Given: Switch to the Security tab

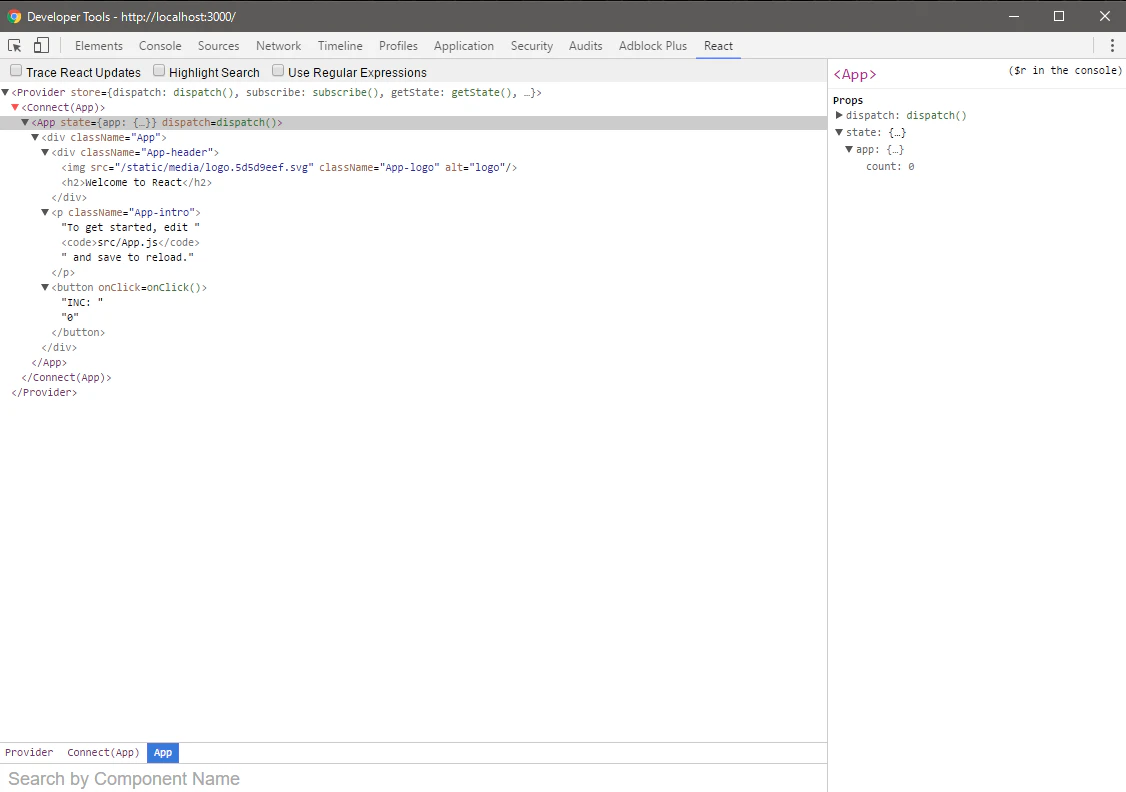Looking at the screenshot, I should (x=531, y=46).
